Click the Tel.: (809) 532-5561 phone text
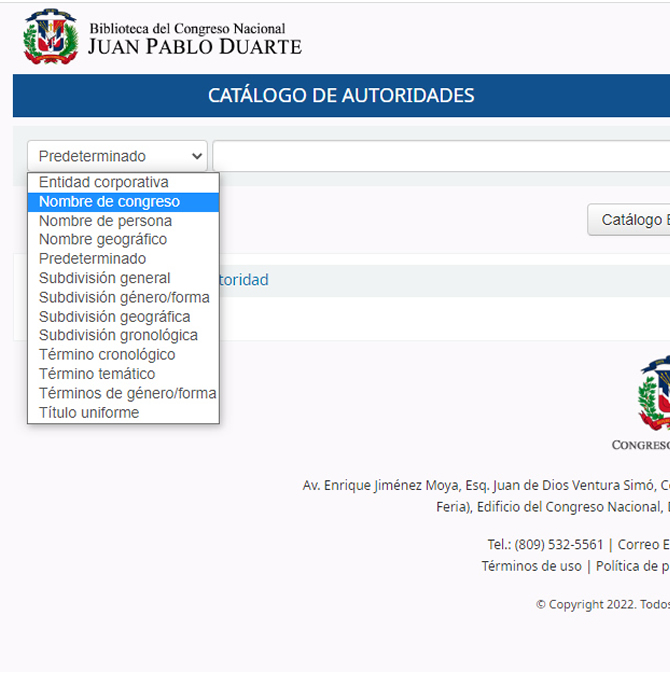Viewport: 670px width, 673px height. click(x=545, y=545)
